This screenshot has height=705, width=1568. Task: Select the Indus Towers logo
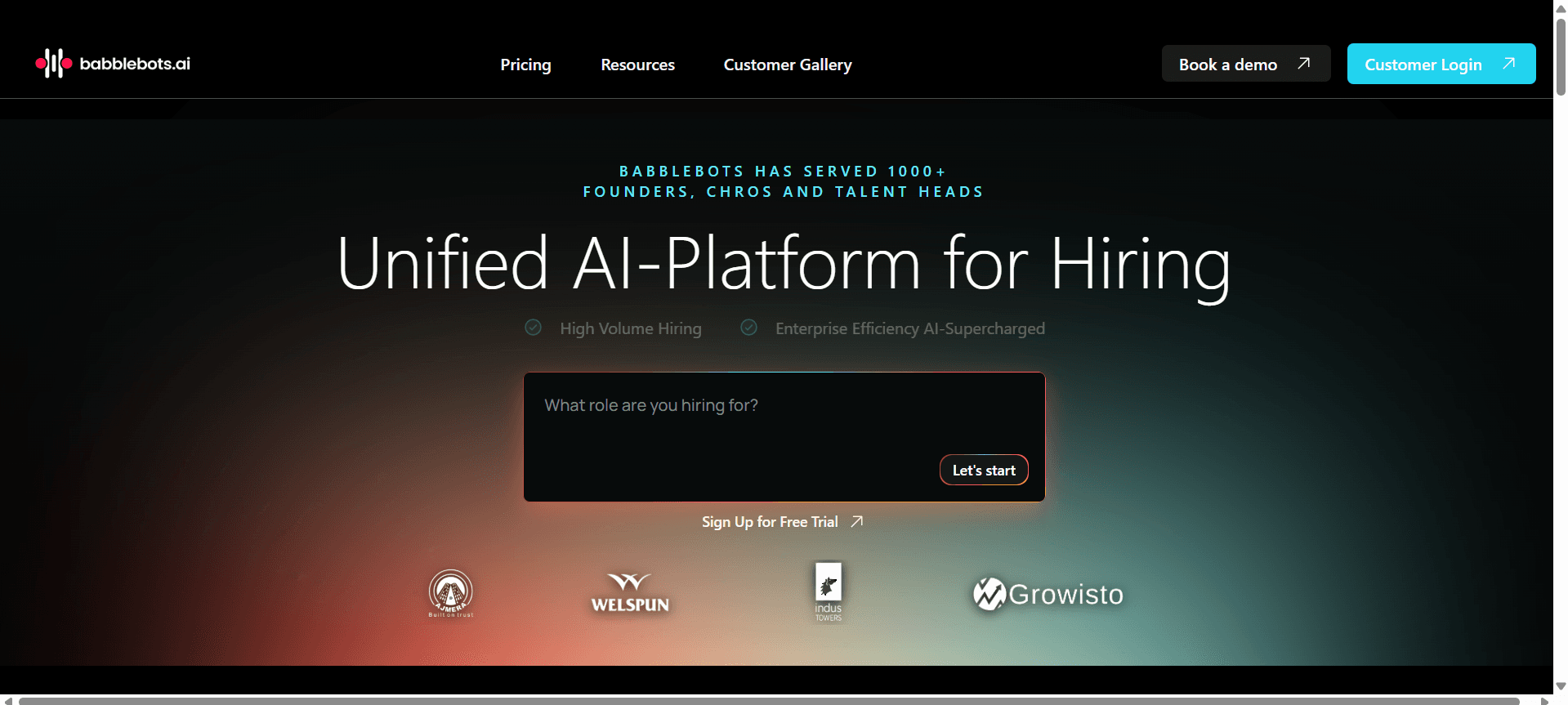[x=828, y=592]
